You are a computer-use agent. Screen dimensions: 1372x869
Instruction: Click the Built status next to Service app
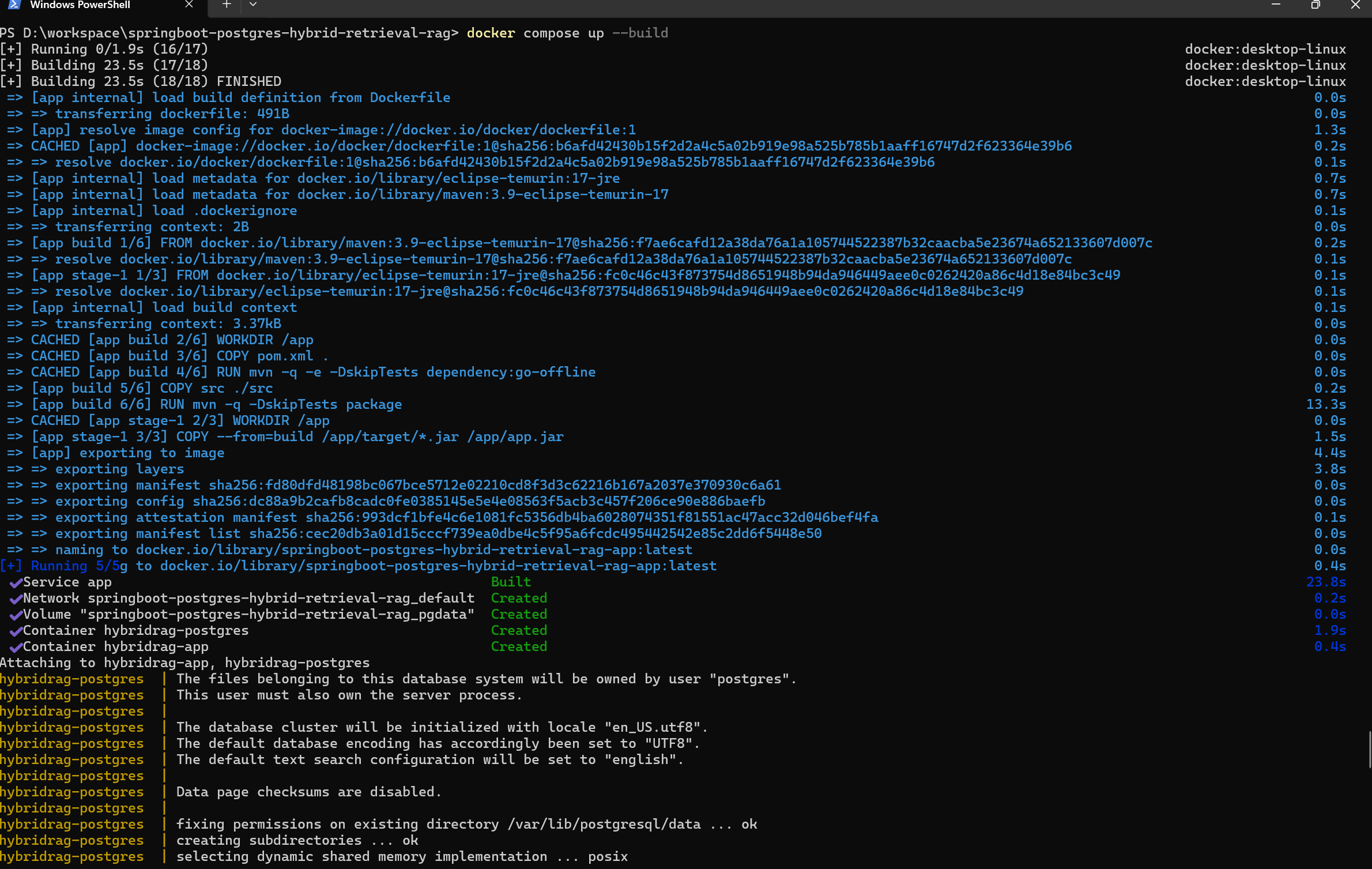[x=510, y=582]
